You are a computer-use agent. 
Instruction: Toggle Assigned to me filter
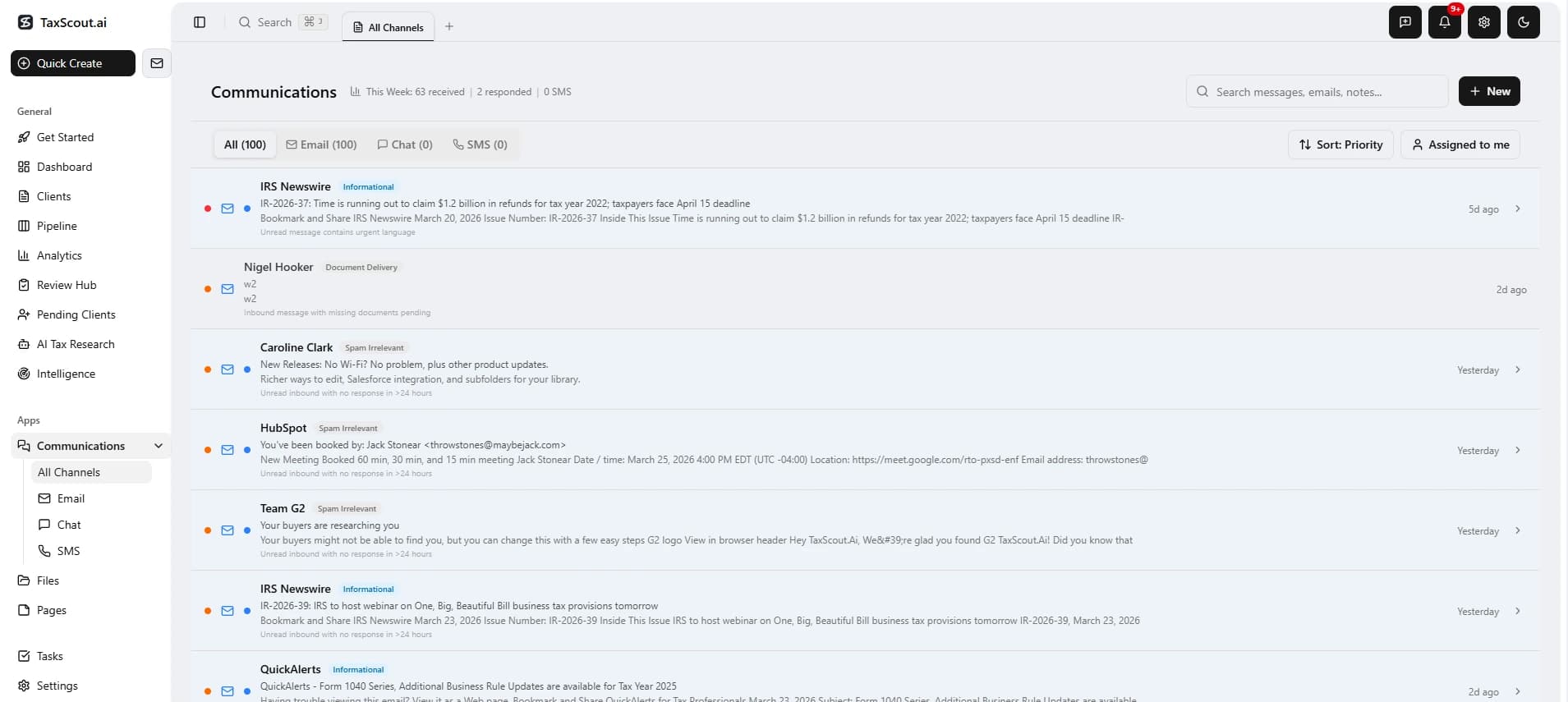click(x=1460, y=145)
